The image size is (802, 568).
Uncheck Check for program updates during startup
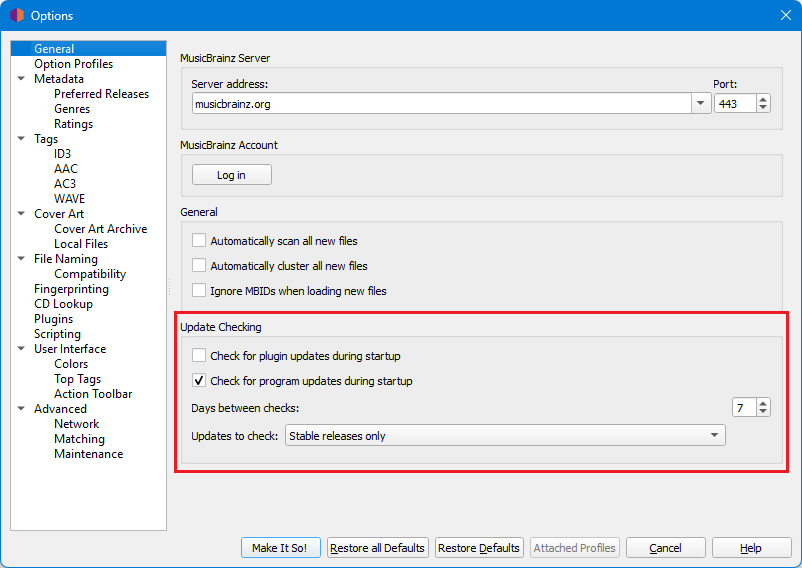point(199,381)
